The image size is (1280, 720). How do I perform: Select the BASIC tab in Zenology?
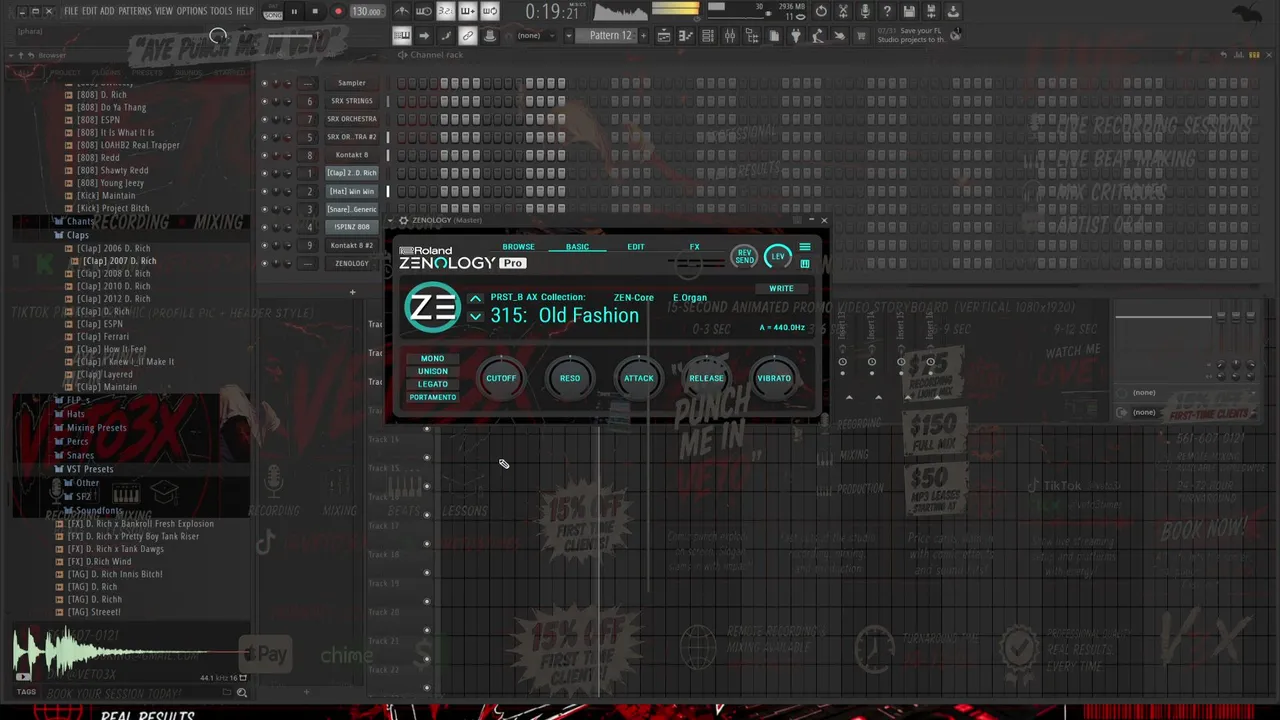(x=577, y=247)
